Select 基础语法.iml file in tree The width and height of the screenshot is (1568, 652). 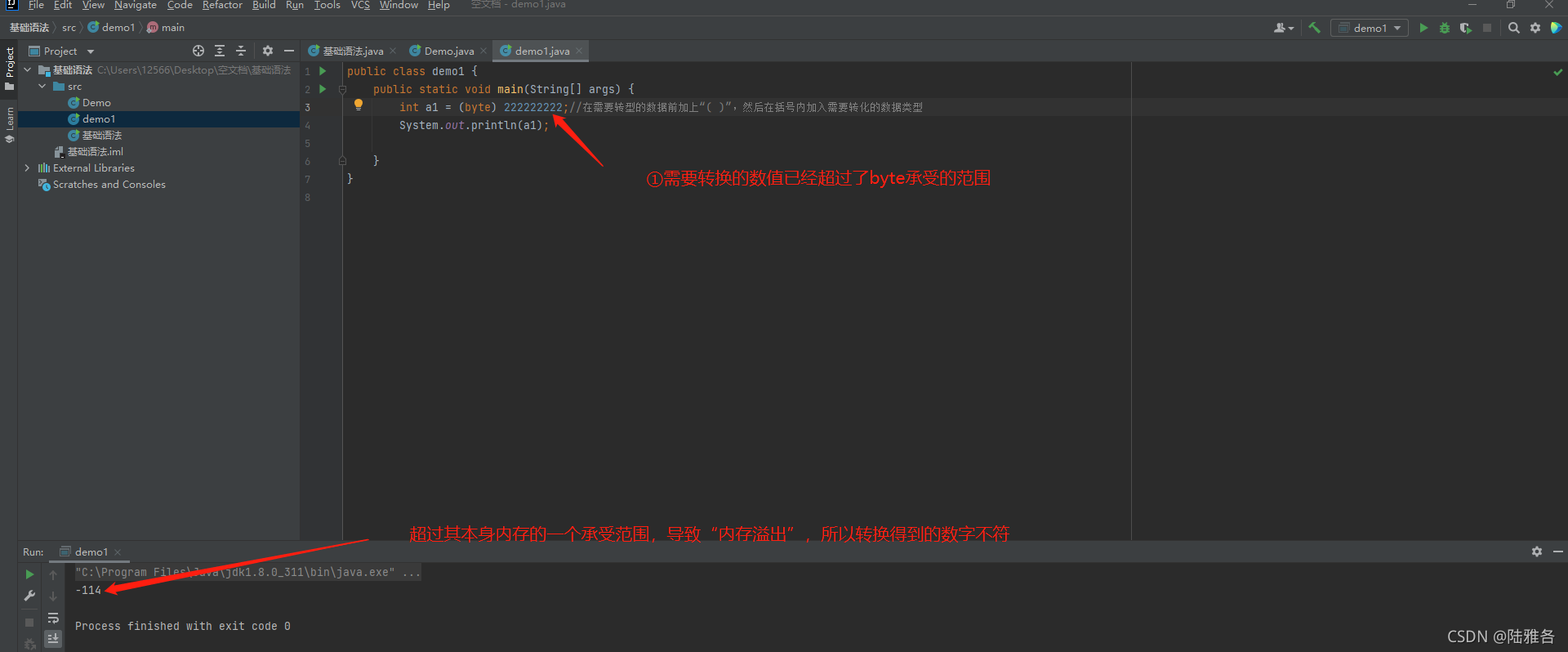[88, 152]
